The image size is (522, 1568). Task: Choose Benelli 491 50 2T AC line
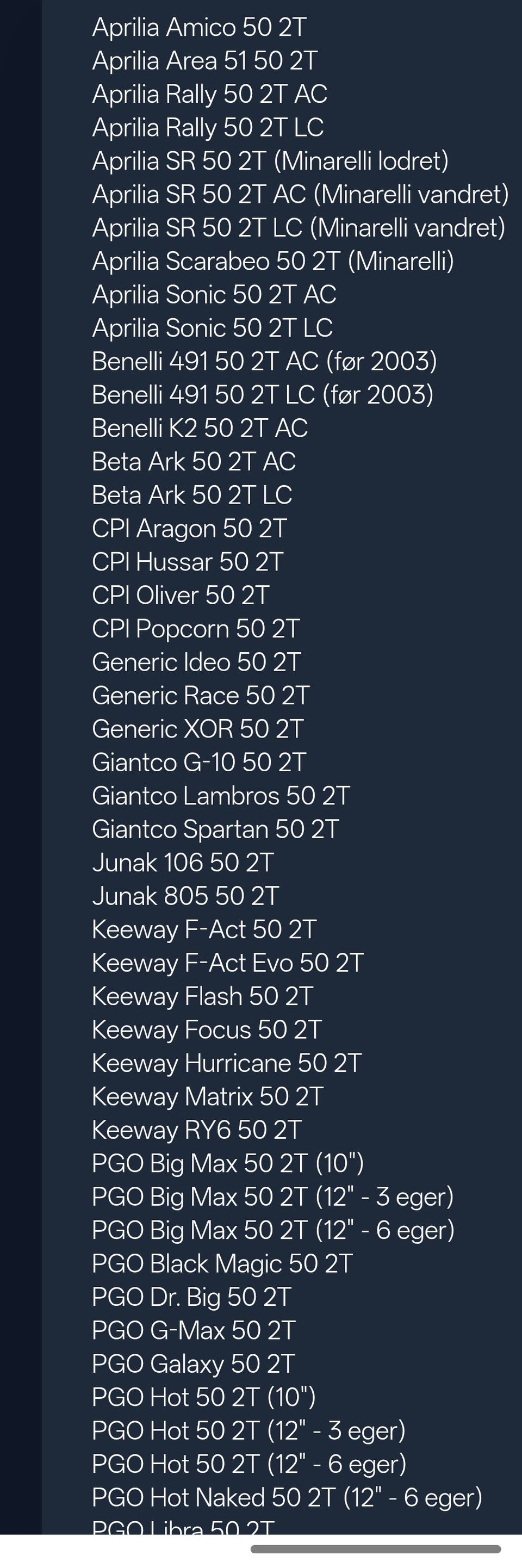[264, 362]
